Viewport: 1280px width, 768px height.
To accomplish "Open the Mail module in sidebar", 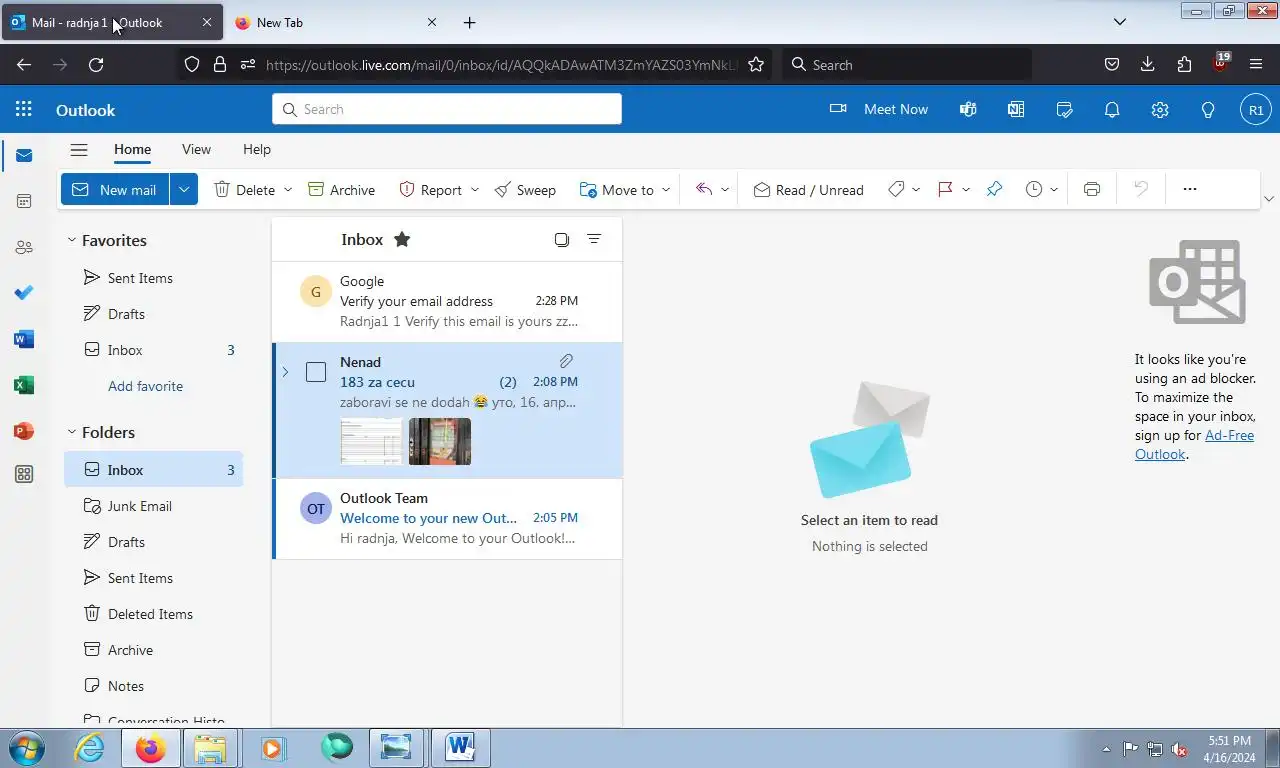I will pos(24,155).
